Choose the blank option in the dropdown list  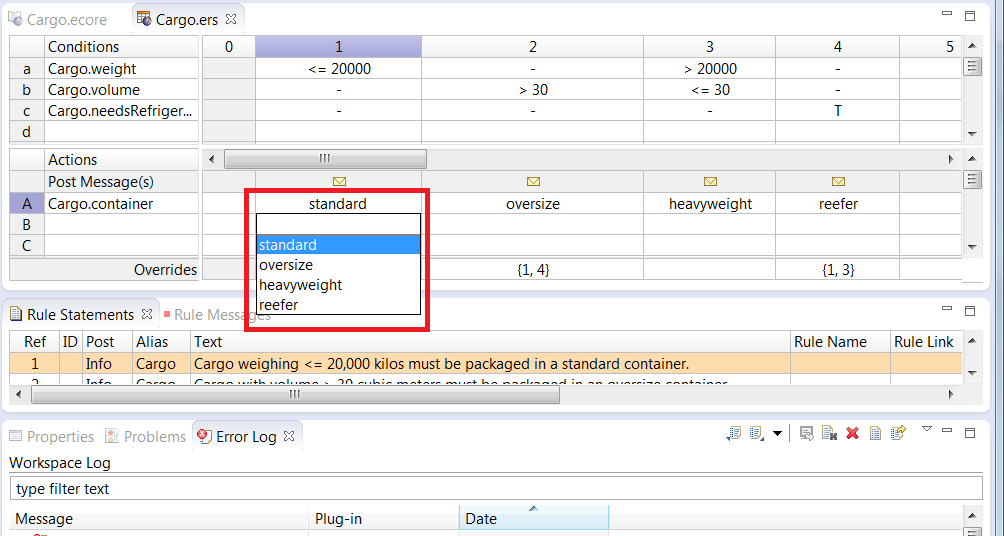click(338, 224)
